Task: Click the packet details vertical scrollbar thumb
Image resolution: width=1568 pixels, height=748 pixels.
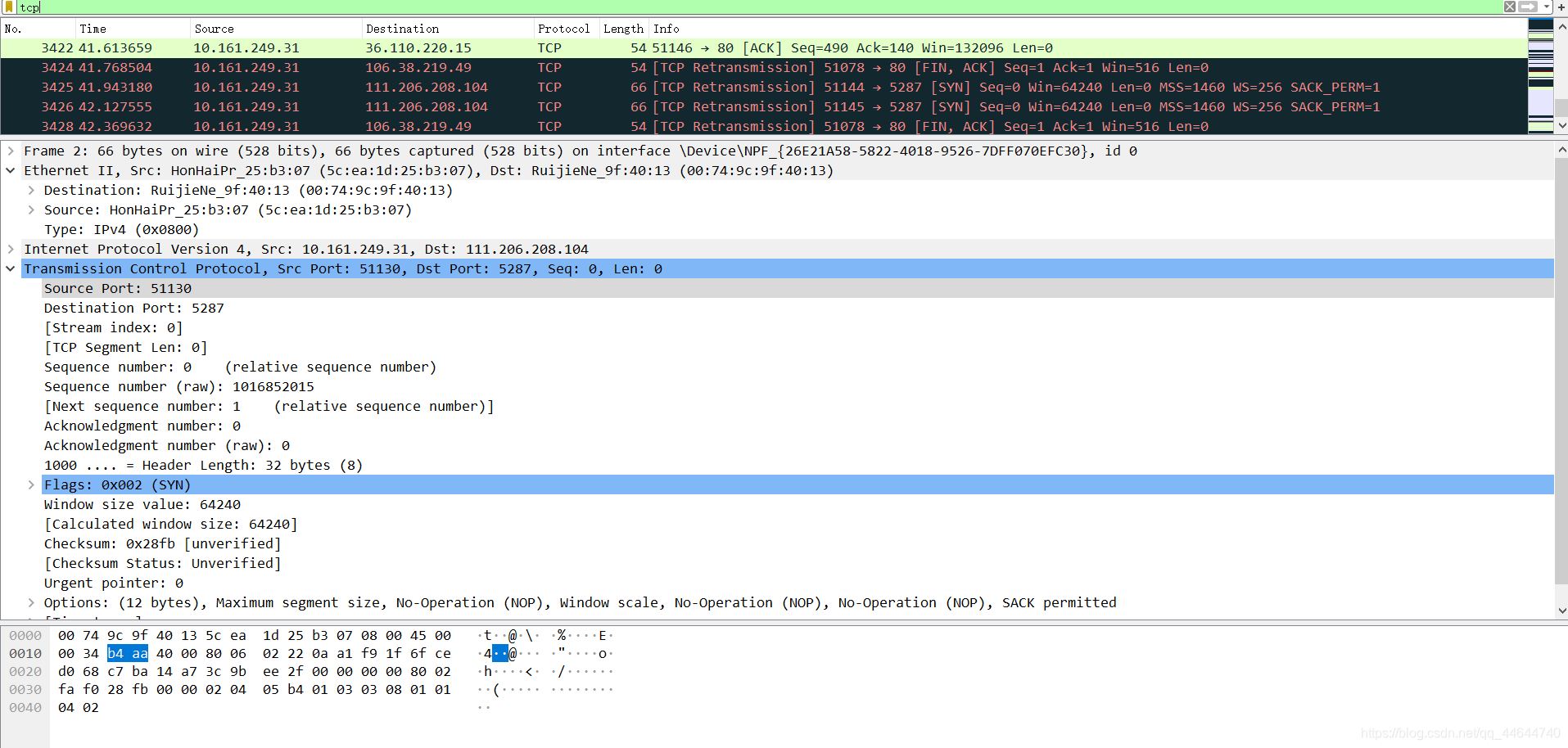Action: (x=1561, y=372)
